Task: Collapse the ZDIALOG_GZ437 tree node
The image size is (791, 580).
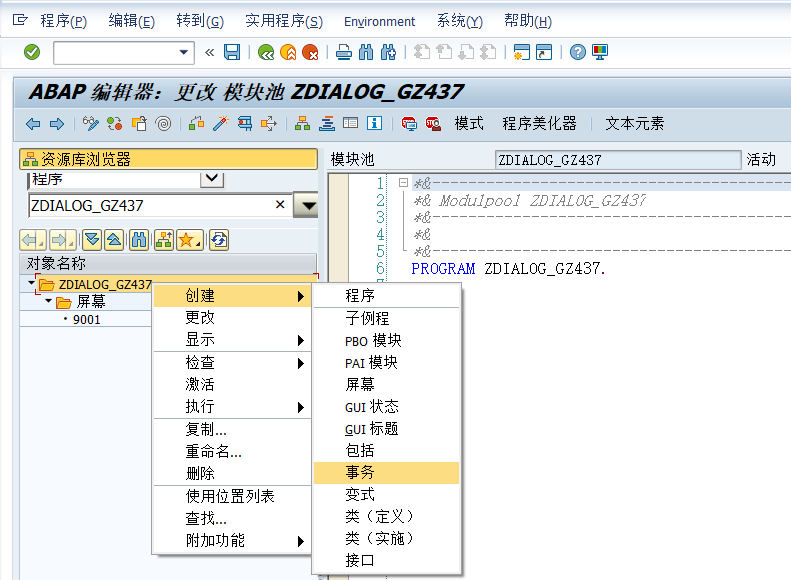Action: [x=31, y=283]
